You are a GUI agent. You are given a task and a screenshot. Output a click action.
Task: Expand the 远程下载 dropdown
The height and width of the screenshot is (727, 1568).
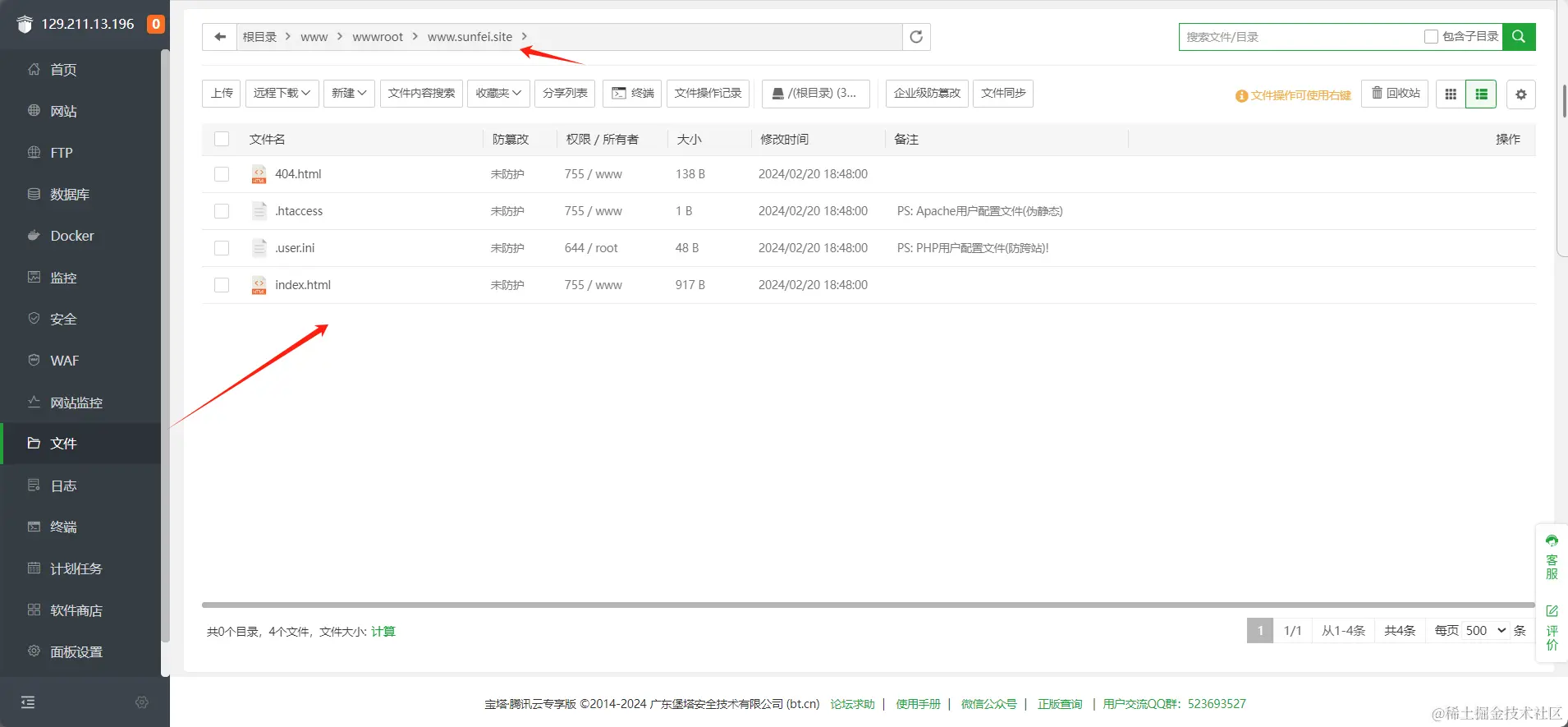(x=282, y=94)
